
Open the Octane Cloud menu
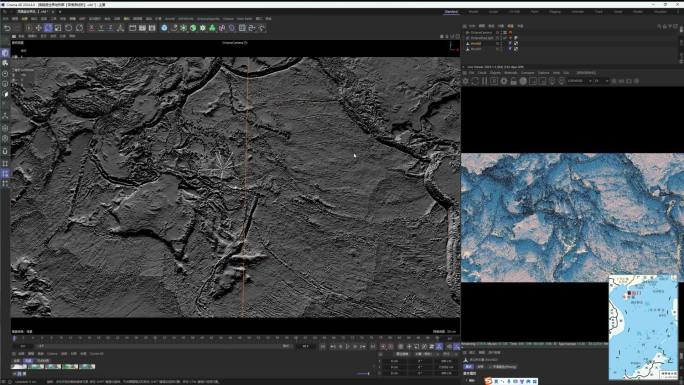(x=482, y=72)
